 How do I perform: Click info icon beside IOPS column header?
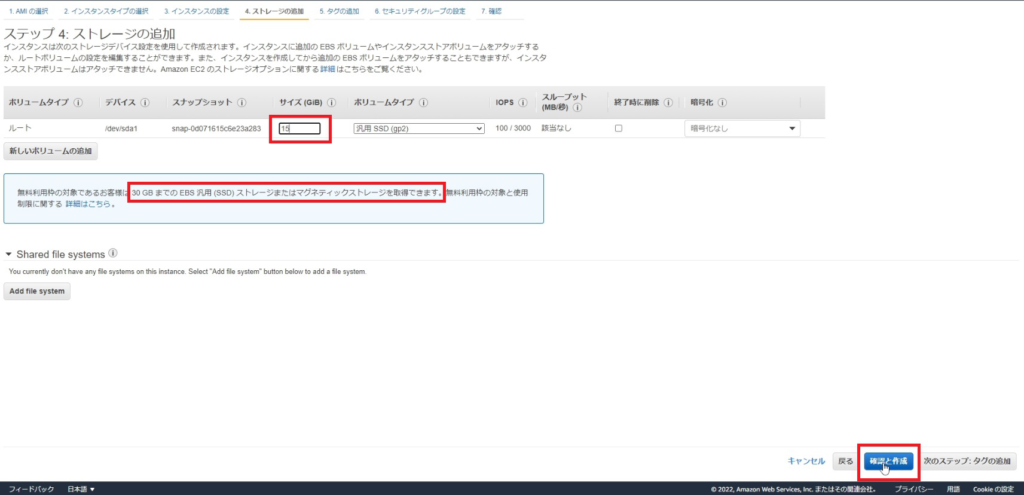(522, 103)
